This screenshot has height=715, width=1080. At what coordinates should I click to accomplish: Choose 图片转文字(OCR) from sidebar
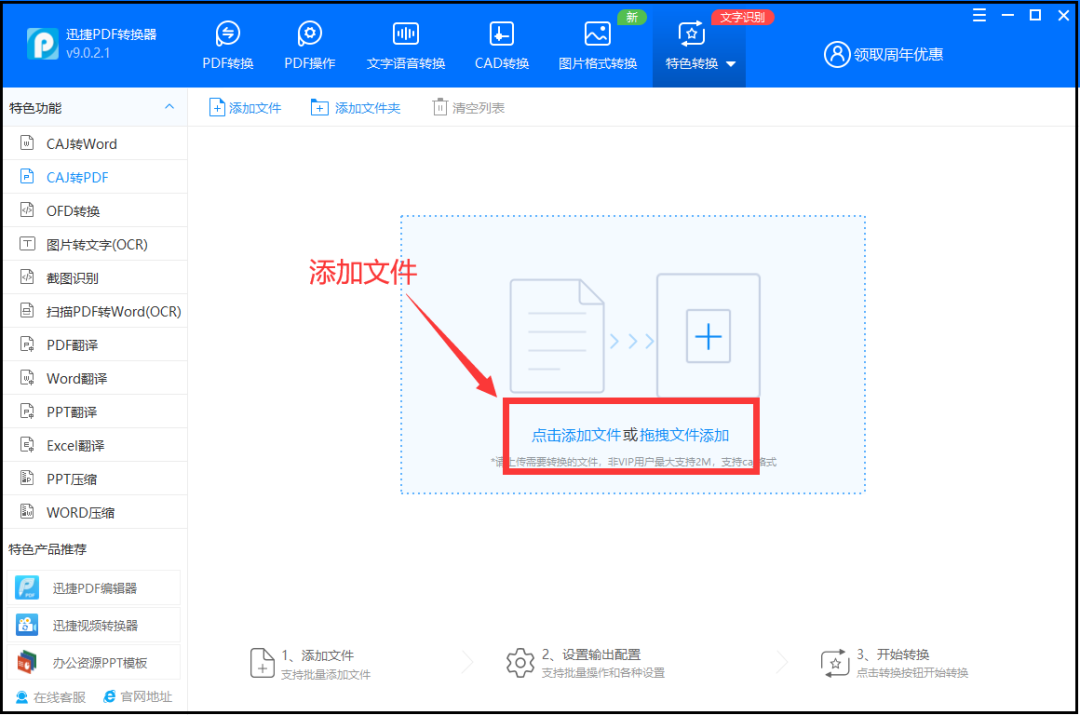pos(96,245)
